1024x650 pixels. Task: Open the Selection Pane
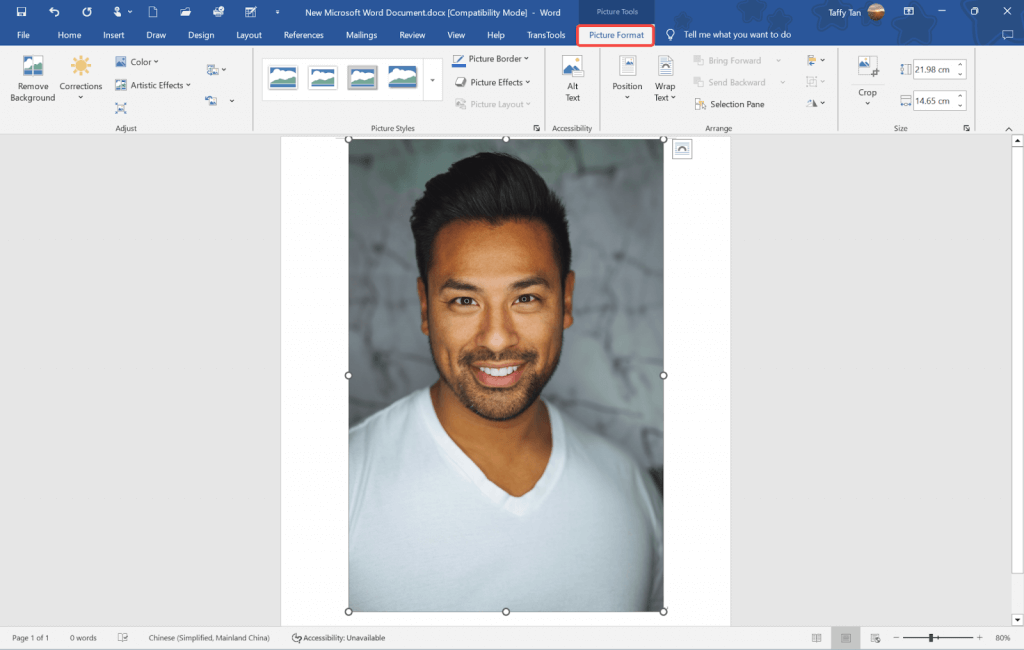[729, 104]
